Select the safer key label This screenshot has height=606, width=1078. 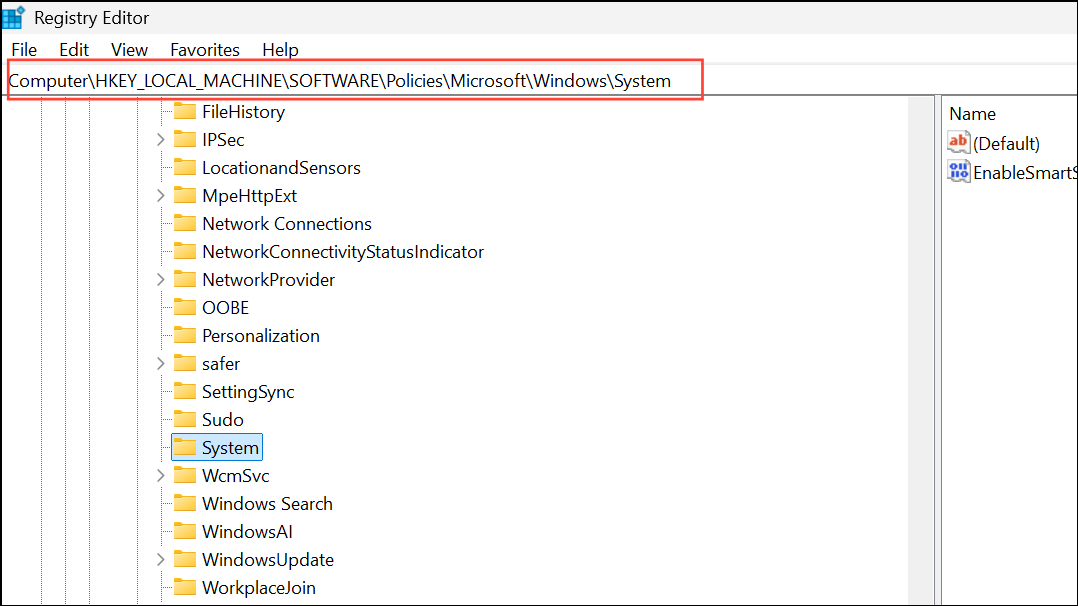[221, 364]
